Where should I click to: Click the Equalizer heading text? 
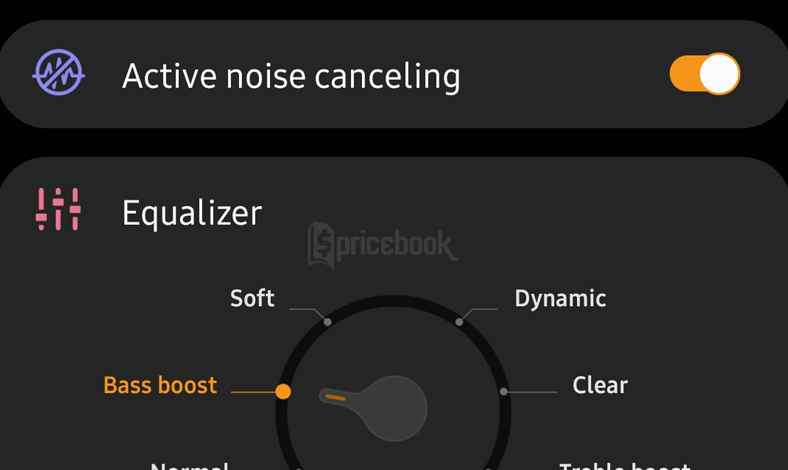(192, 213)
